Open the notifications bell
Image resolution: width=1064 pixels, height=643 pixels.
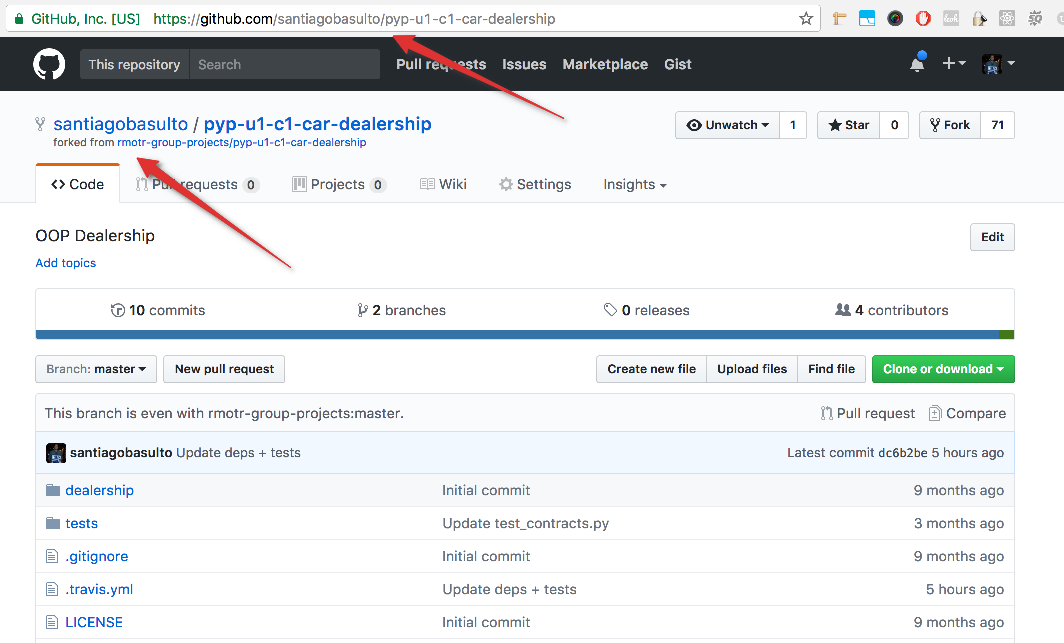[x=917, y=63]
